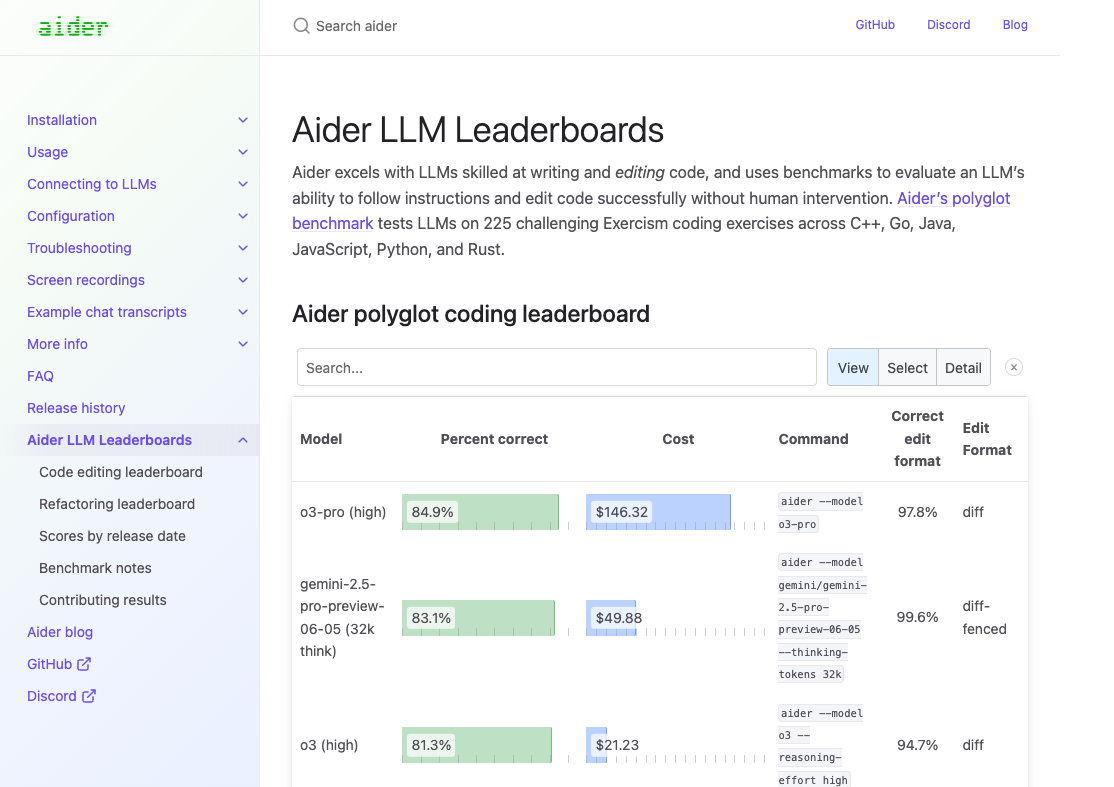Click the o3-pro percent correct bar
This screenshot has width=1114, height=787.
pyautogui.click(x=480, y=512)
